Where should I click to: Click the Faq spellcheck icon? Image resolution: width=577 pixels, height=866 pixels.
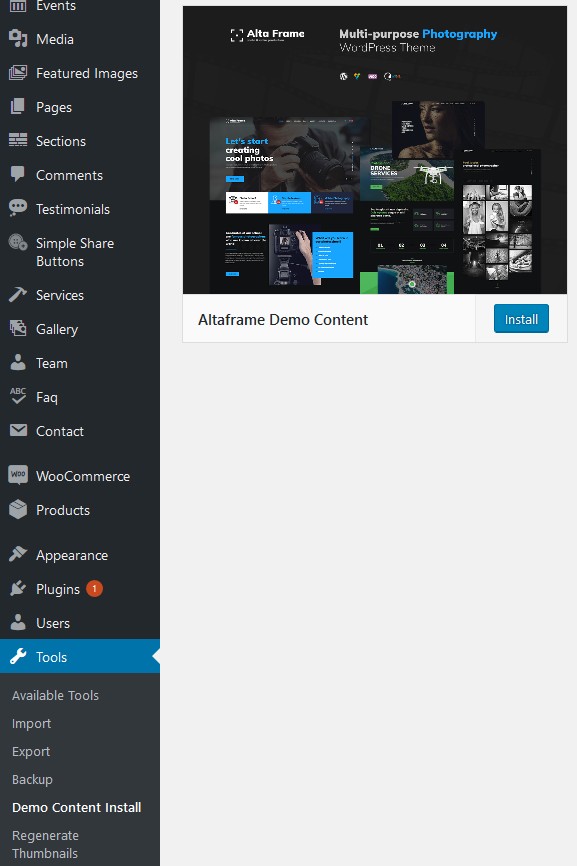click(x=18, y=396)
